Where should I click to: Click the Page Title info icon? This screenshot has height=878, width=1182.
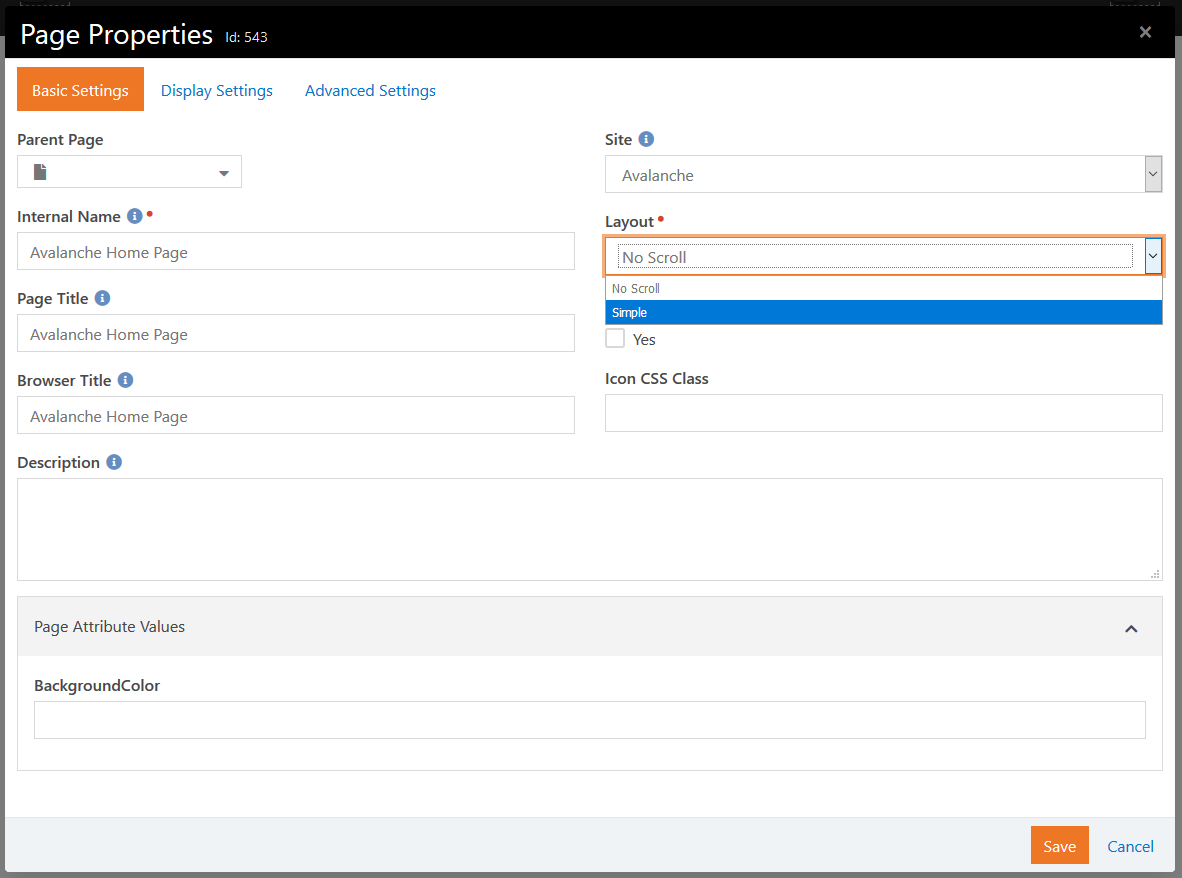(x=103, y=298)
